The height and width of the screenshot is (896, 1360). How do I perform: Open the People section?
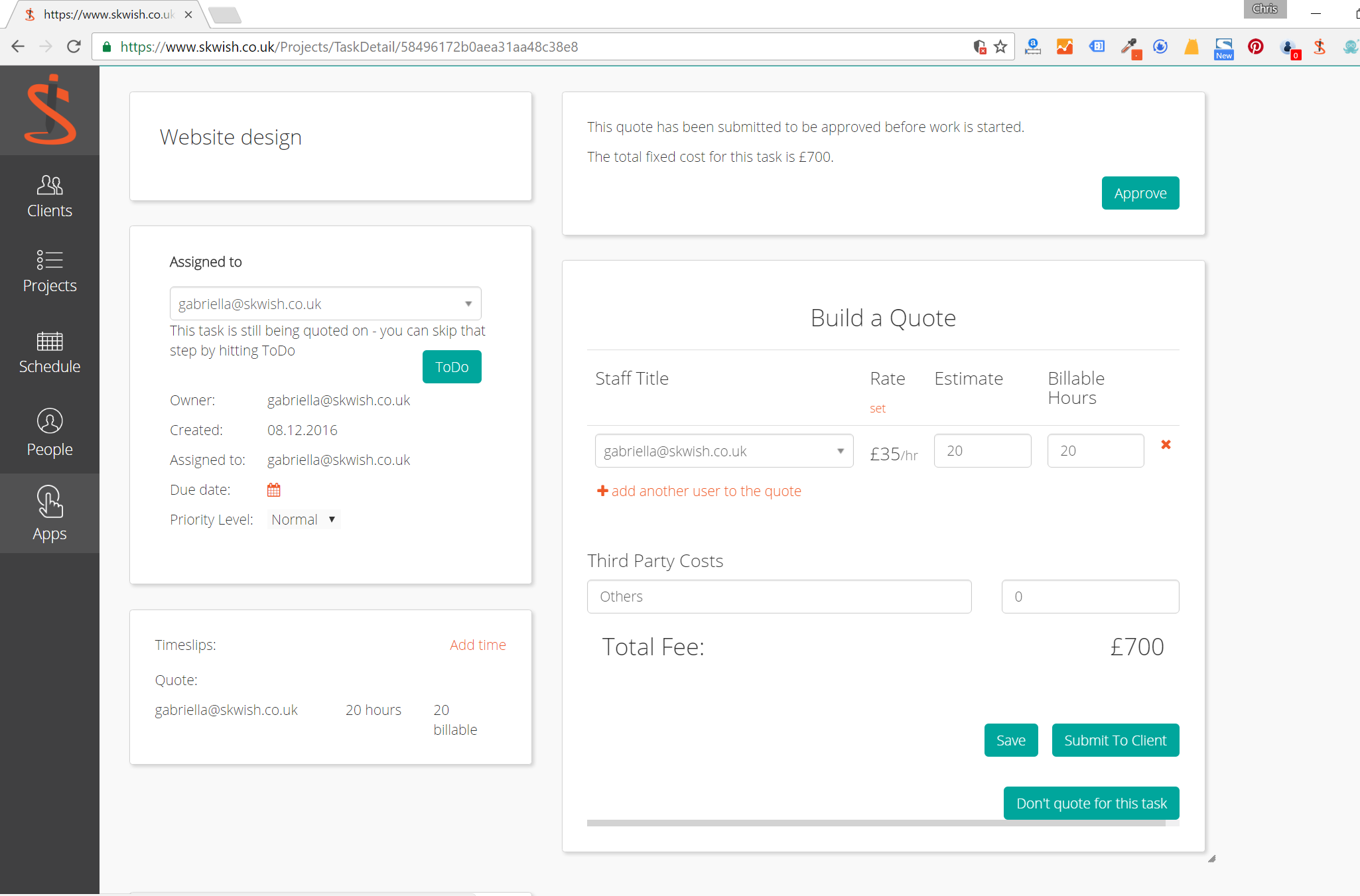pos(50,433)
